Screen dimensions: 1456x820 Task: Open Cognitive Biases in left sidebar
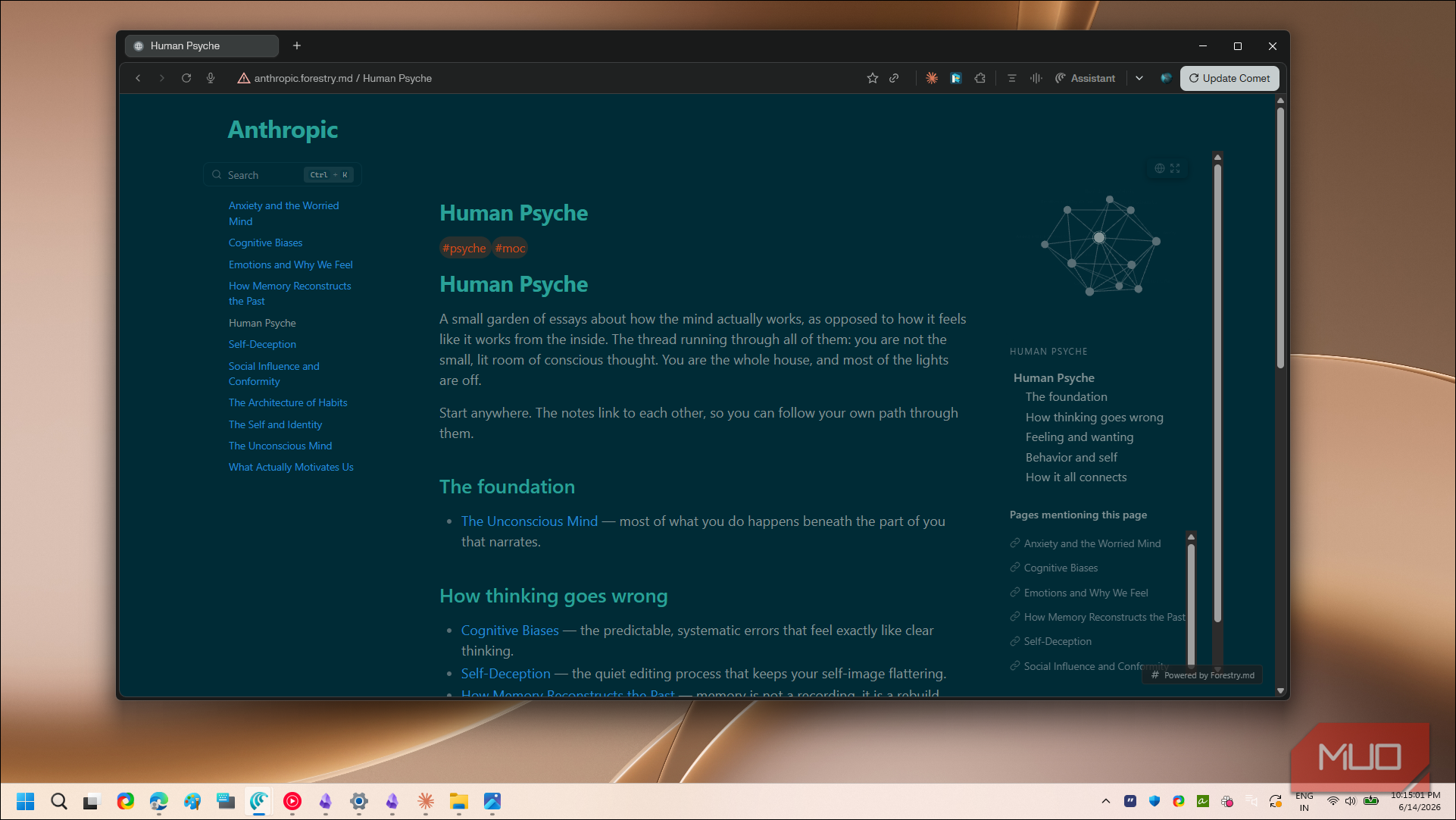[x=265, y=243]
